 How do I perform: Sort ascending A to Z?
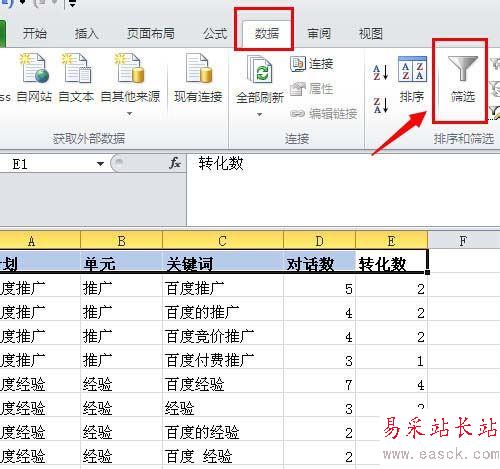[380, 72]
